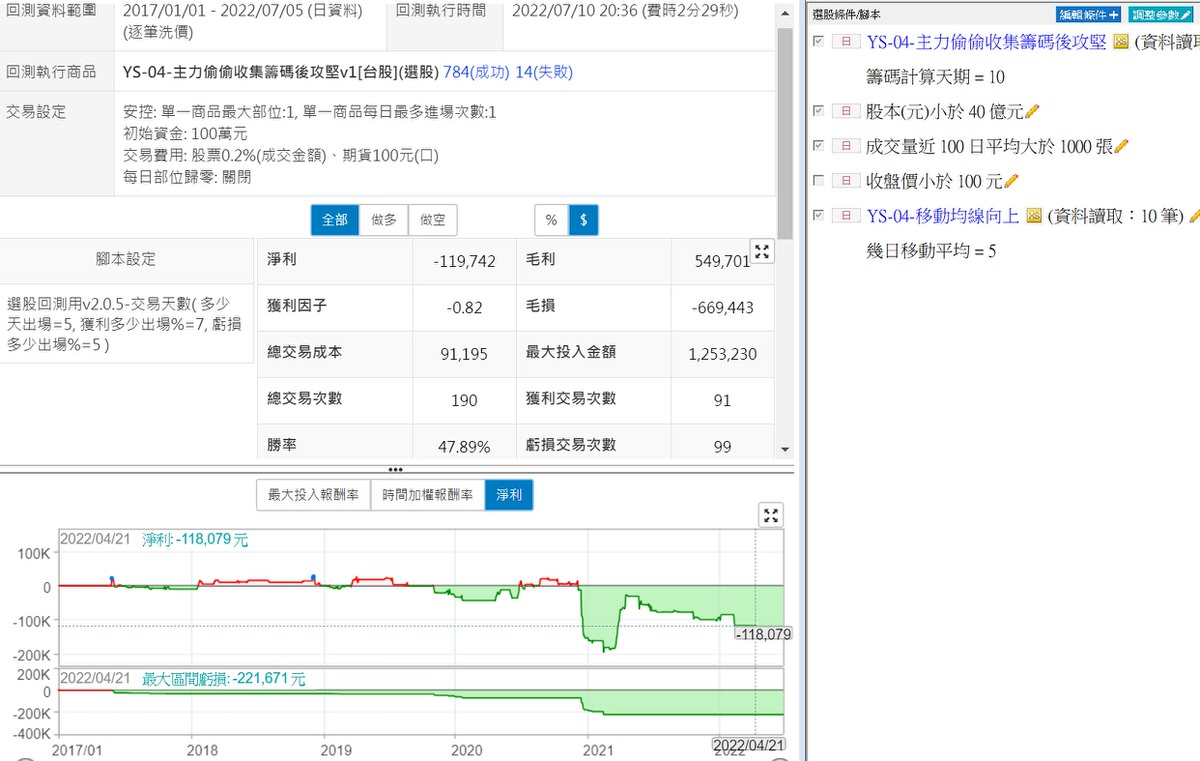Edit the 股本小於 40 億元 condition pencil
1200x761 pixels.
point(1033,111)
